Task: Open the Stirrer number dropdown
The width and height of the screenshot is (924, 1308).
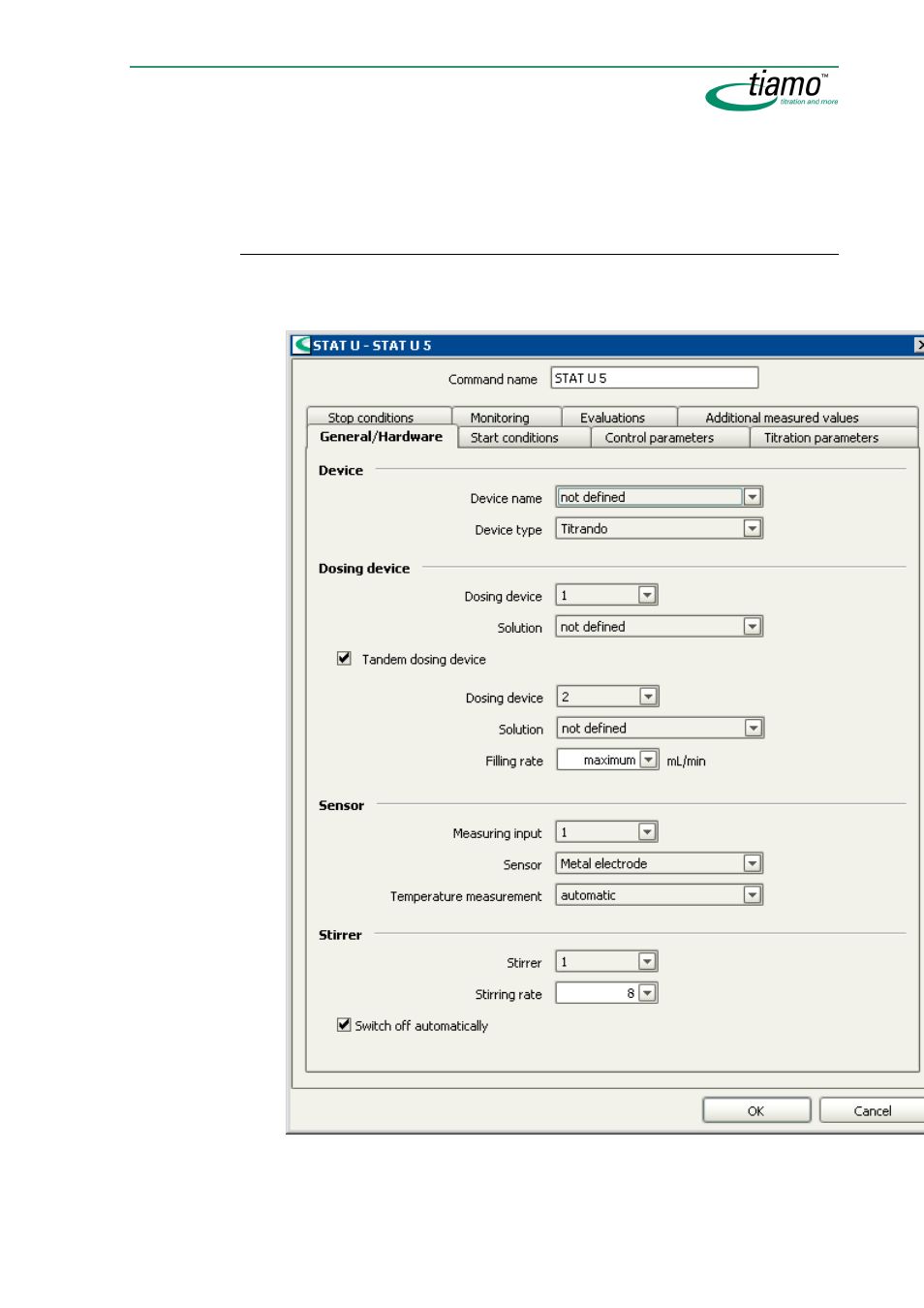Action: click(x=647, y=961)
